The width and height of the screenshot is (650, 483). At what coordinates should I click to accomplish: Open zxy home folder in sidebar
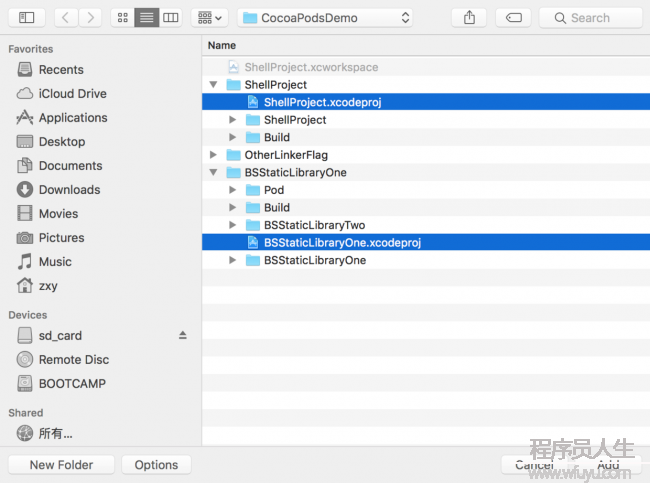click(x=37, y=286)
